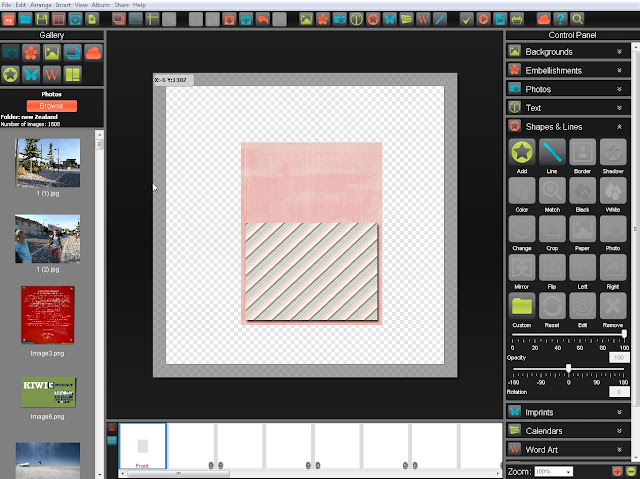
Task: Click the Crop button
Action: pyautogui.click(x=552, y=229)
